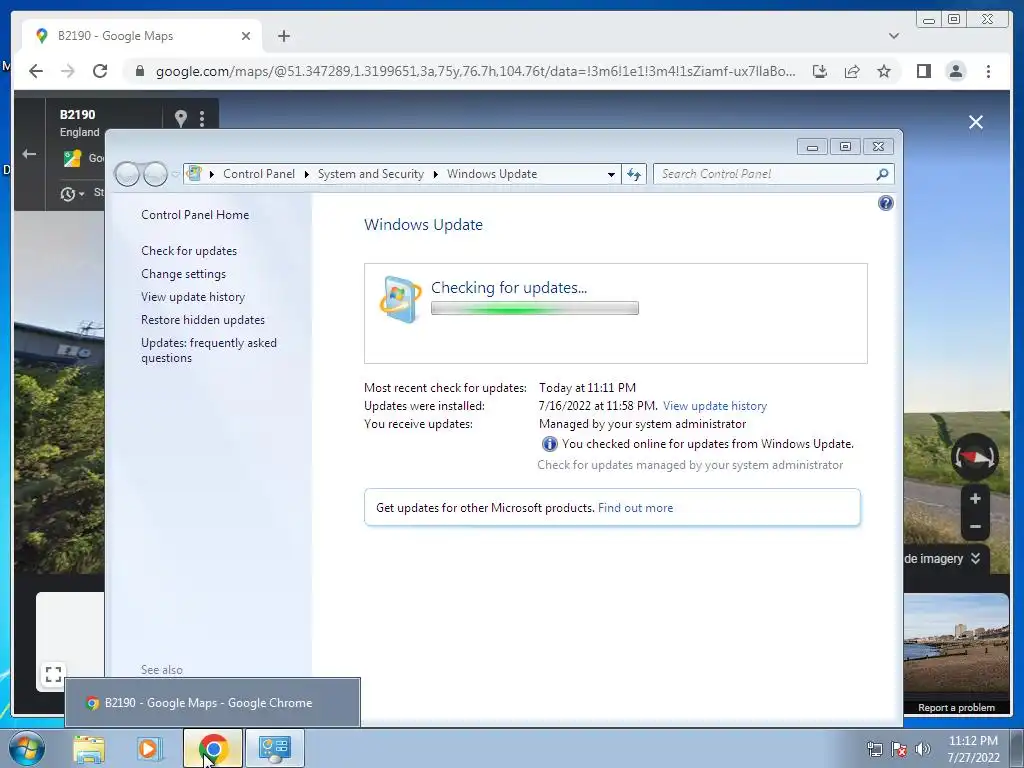Click search magnifier in Control Panel
Image resolution: width=1024 pixels, height=768 pixels.
point(882,174)
